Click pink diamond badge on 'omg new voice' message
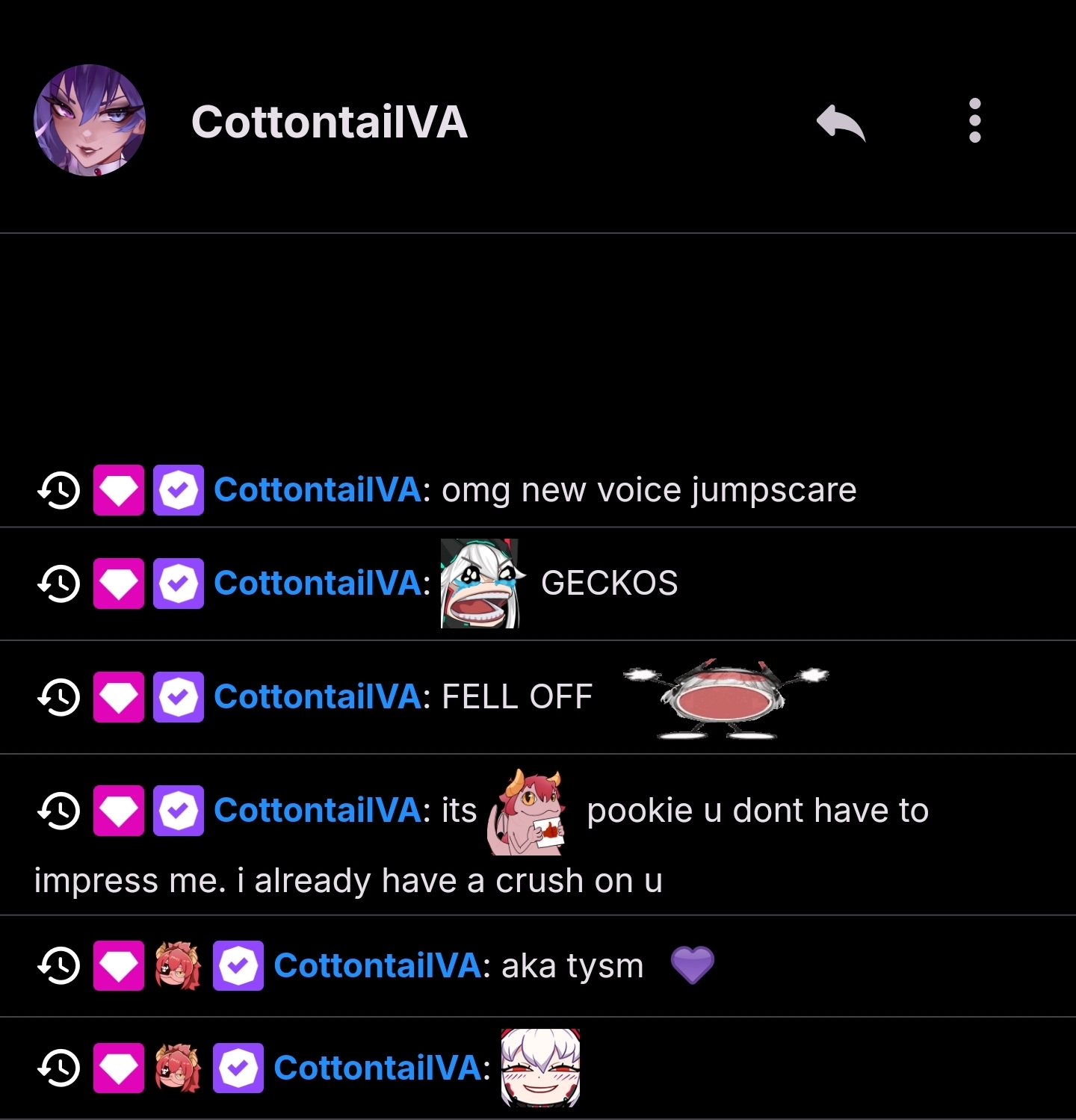 (119, 490)
